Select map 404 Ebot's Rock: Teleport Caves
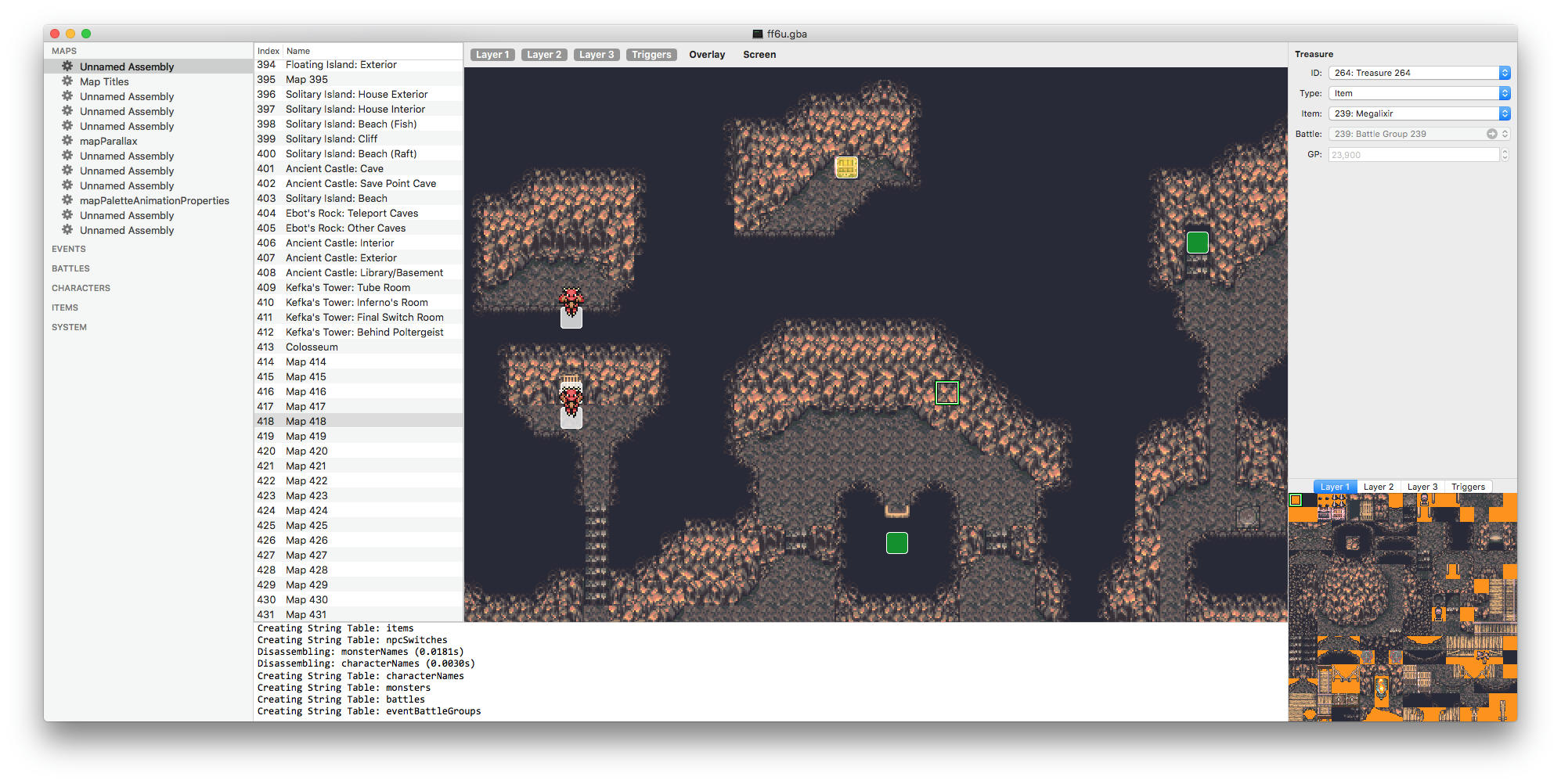Image resolution: width=1561 pixels, height=784 pixels. 359,213
